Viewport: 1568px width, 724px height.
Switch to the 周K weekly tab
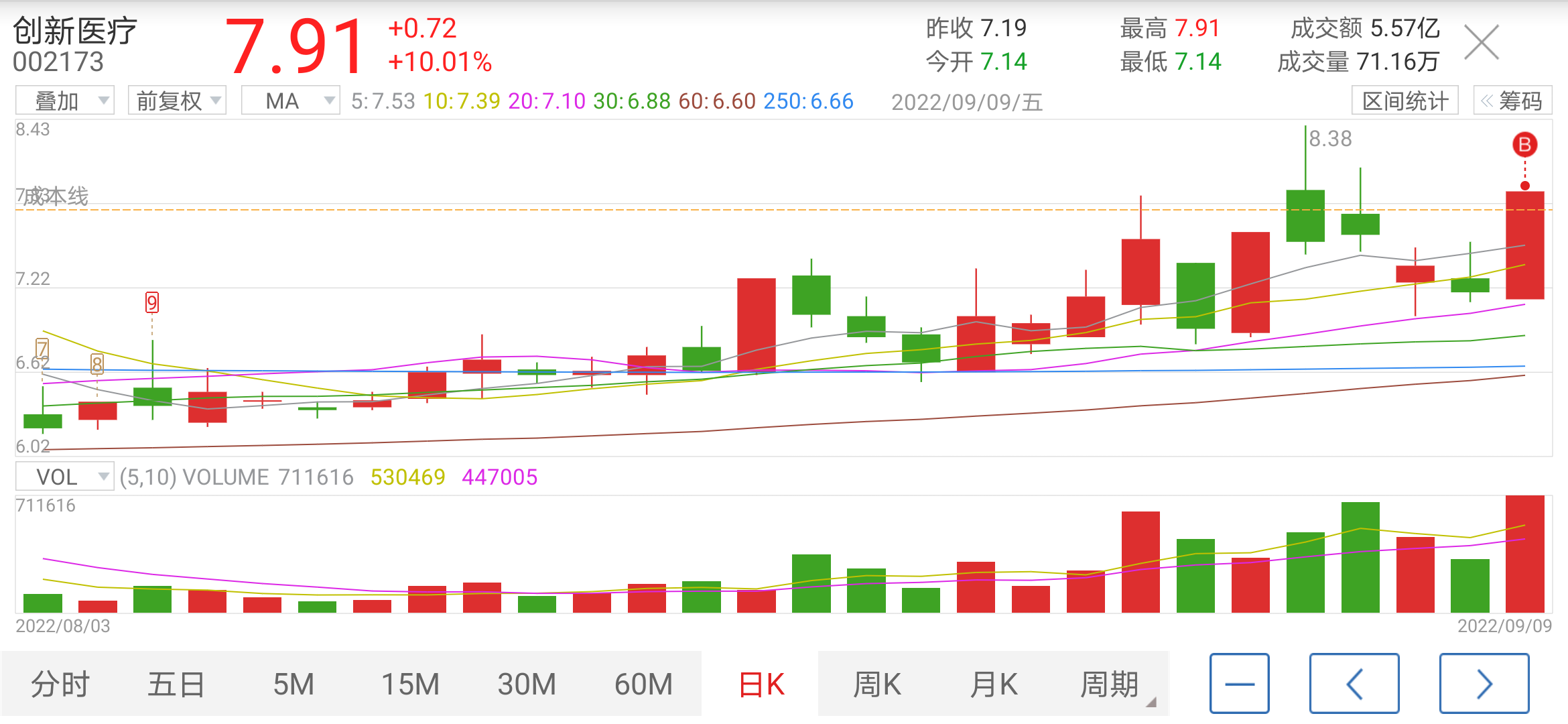[876, 684]
